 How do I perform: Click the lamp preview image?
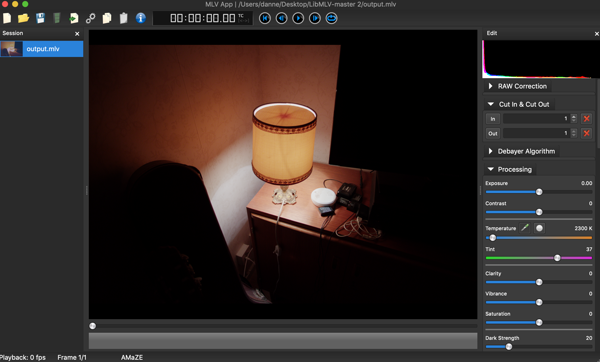(x=283, y=174)
